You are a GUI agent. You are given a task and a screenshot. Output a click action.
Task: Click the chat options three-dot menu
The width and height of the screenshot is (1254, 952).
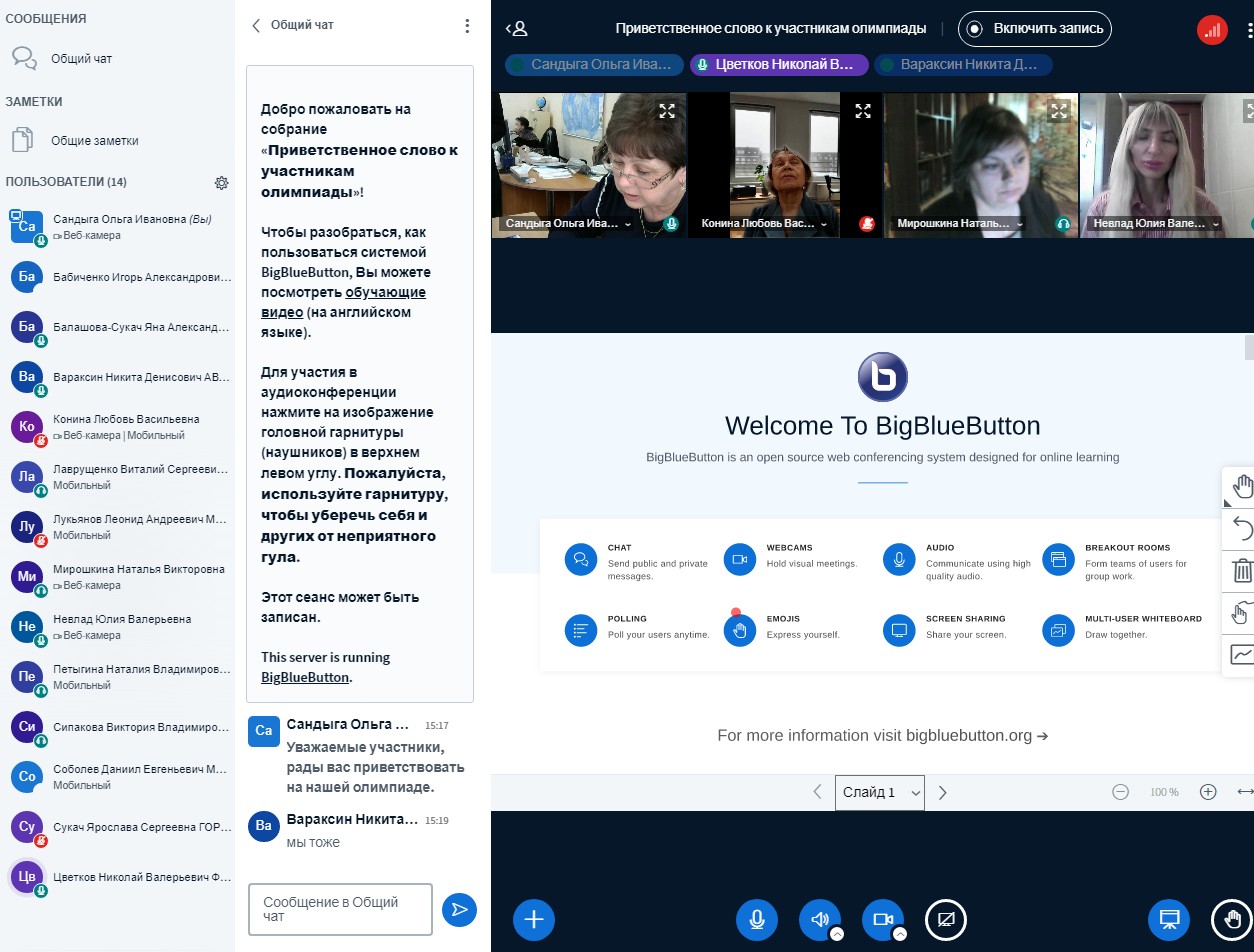point(467,26)
